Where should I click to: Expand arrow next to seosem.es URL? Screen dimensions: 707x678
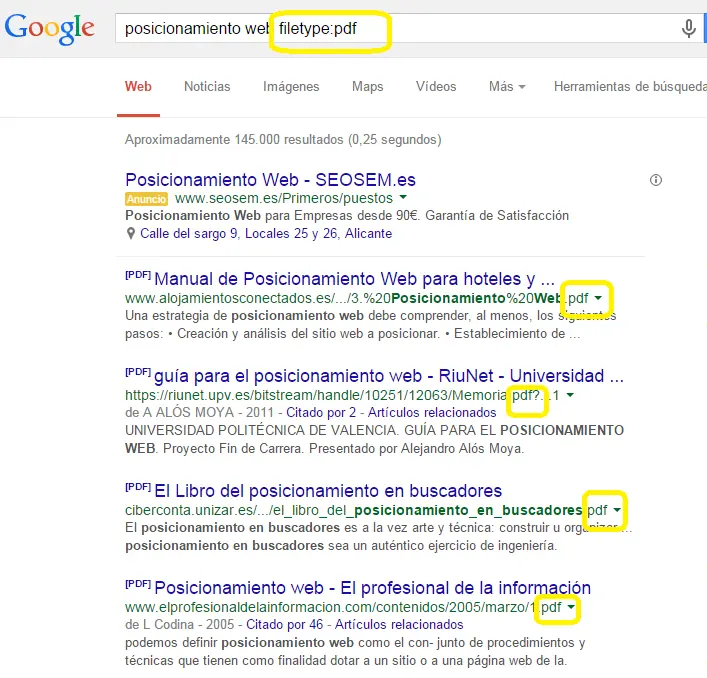pyautogui.click(x=403, y=197)
